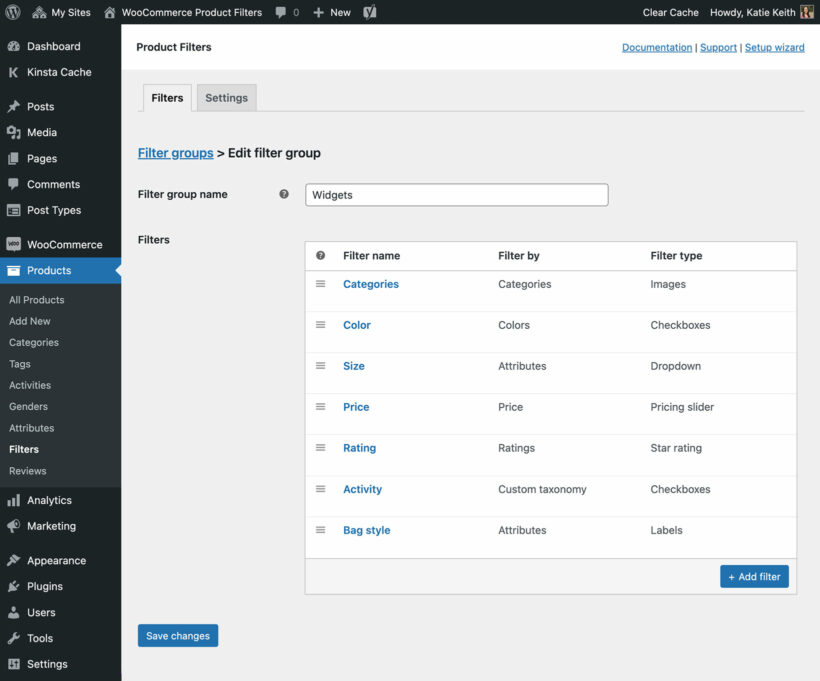Image resolution: width=820 pixels, height=681 pixels.
Task: Click the Filter group name text field
Action: tap(456, 194)
